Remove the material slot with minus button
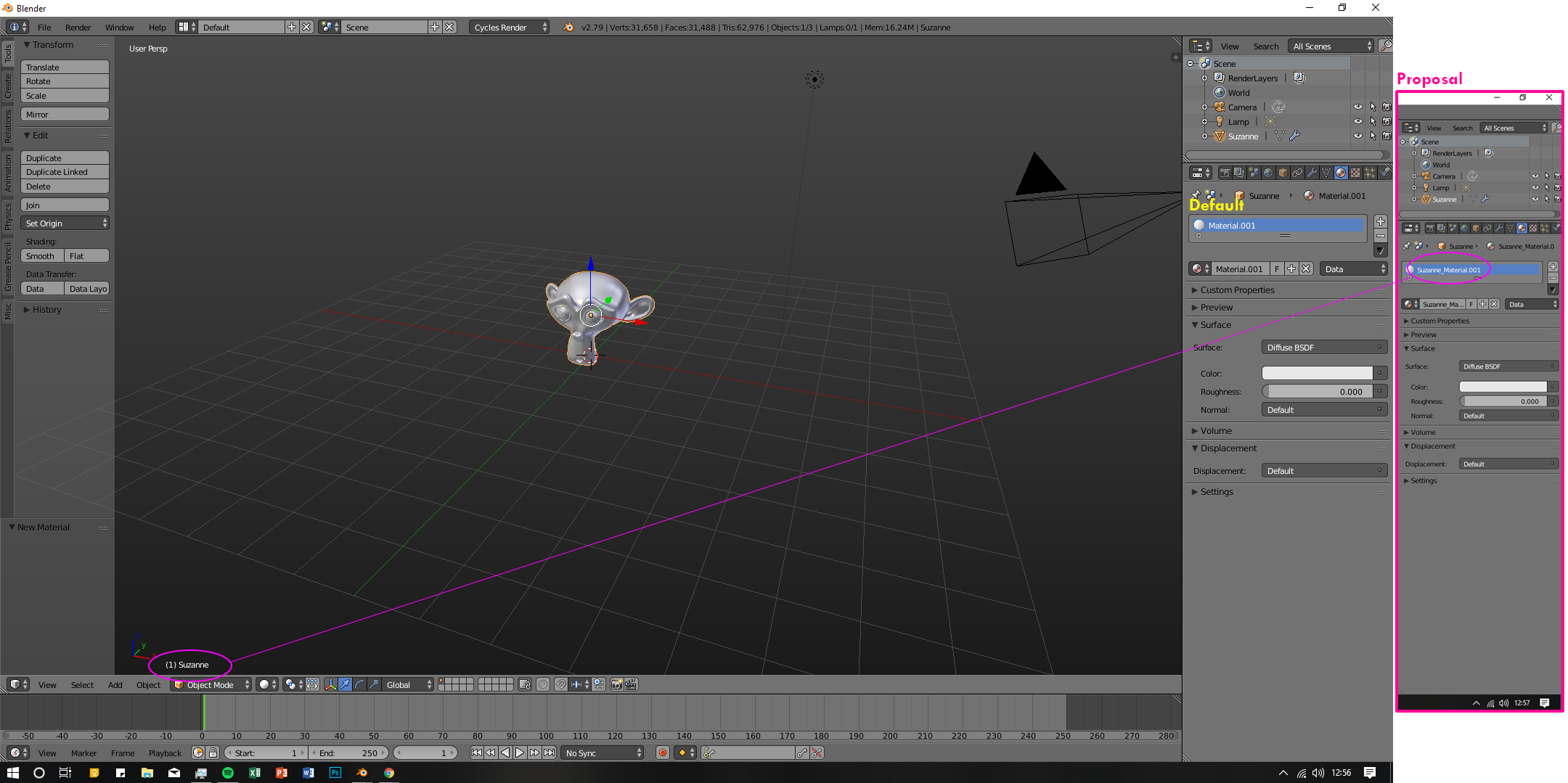 1381,237
